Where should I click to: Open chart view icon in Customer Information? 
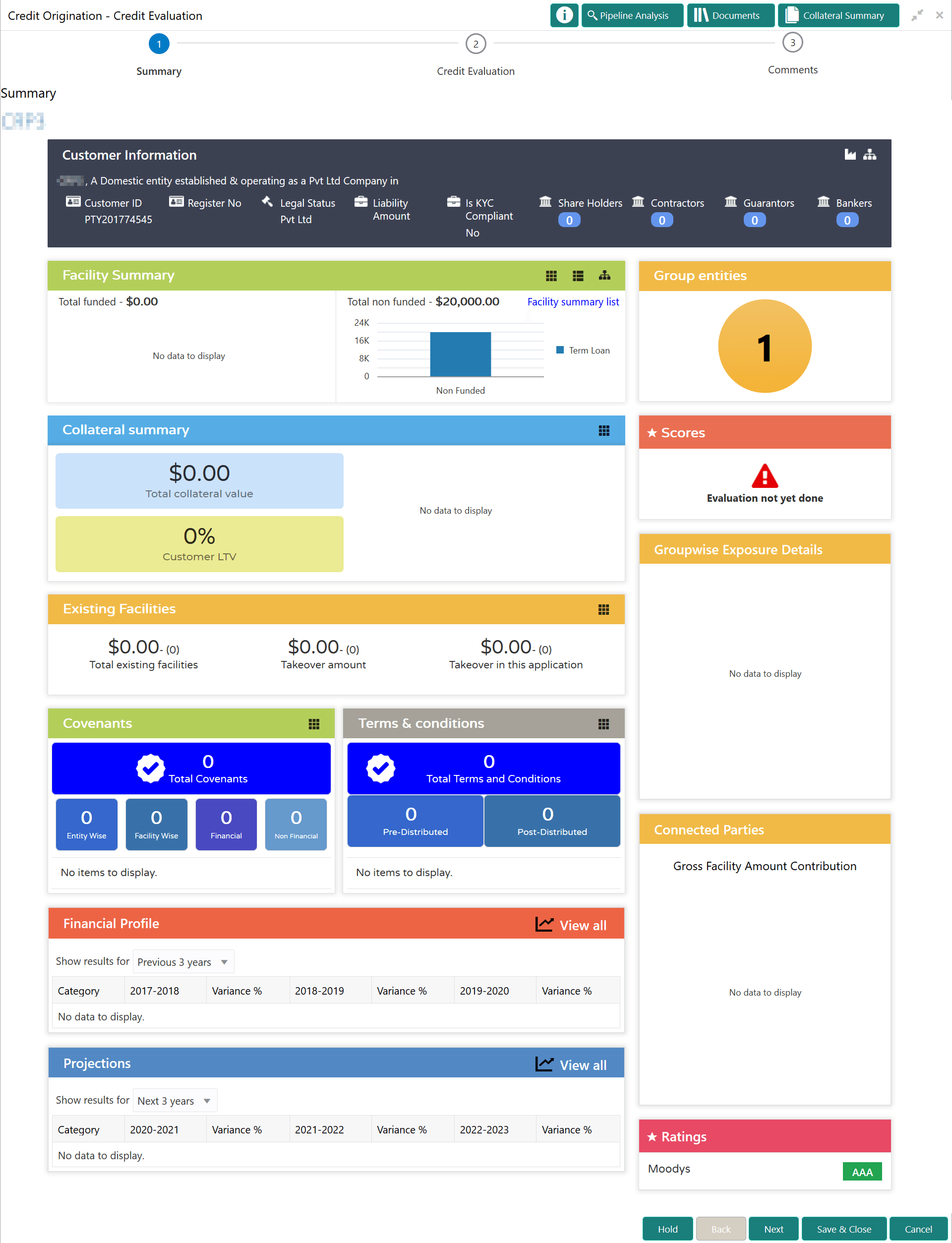[850, 155]
